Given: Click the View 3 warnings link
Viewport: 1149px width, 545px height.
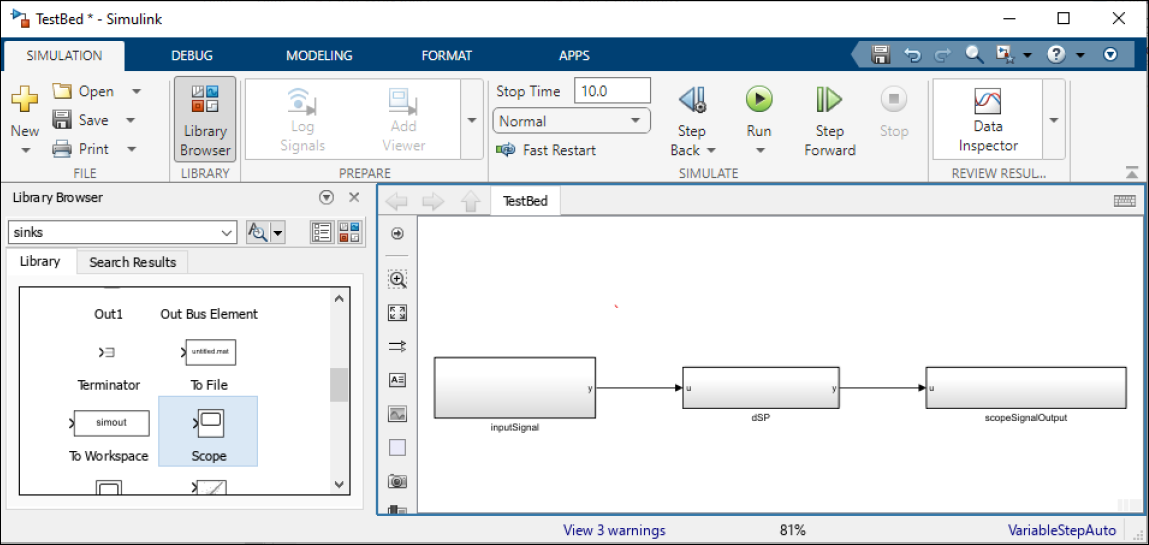Looking at the screenshot, I should [614, 530].
